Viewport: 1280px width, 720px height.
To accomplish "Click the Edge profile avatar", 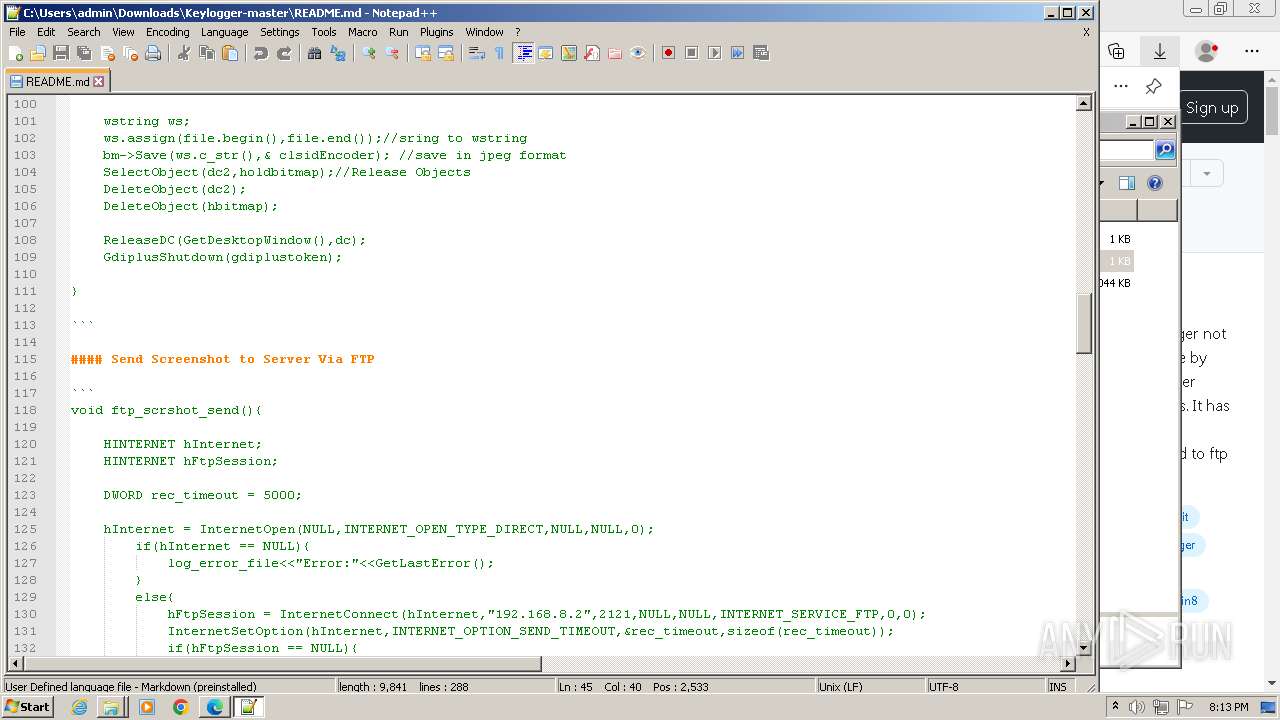I will tap(1207, 51).
